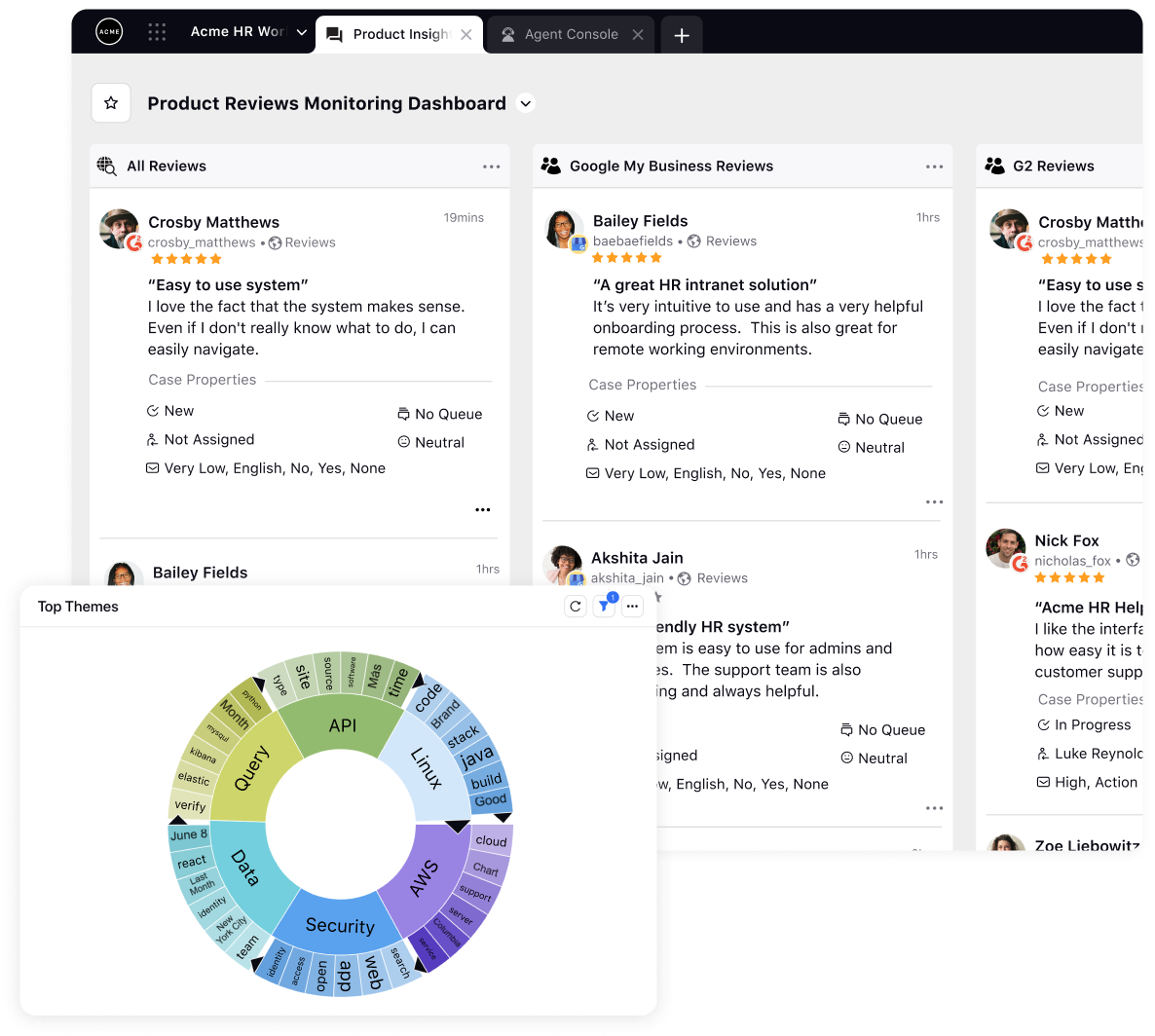Refresh the Top Themes widget
1155x1036 pixels.
point(576,606)
